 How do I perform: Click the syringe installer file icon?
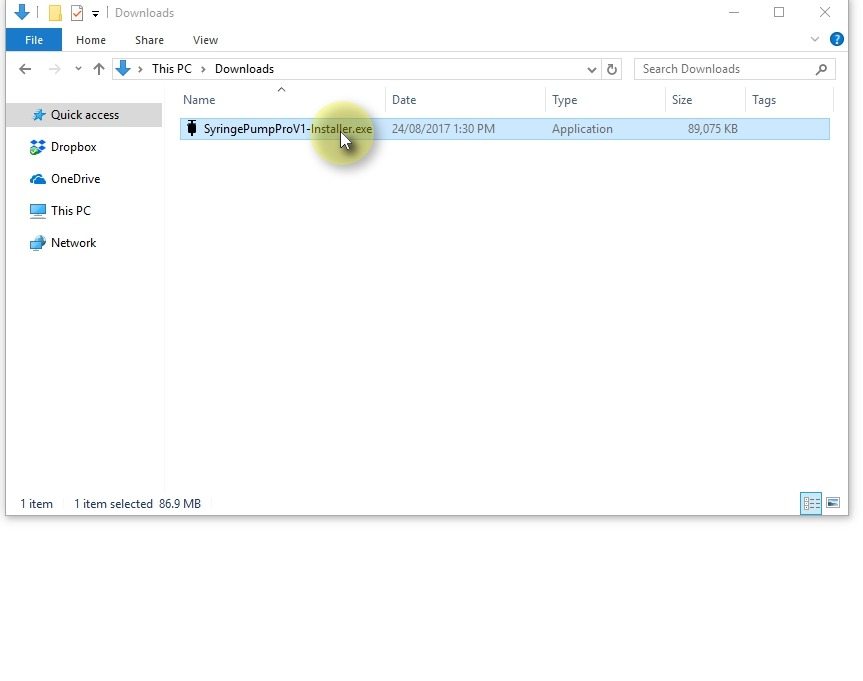(192, 128)
